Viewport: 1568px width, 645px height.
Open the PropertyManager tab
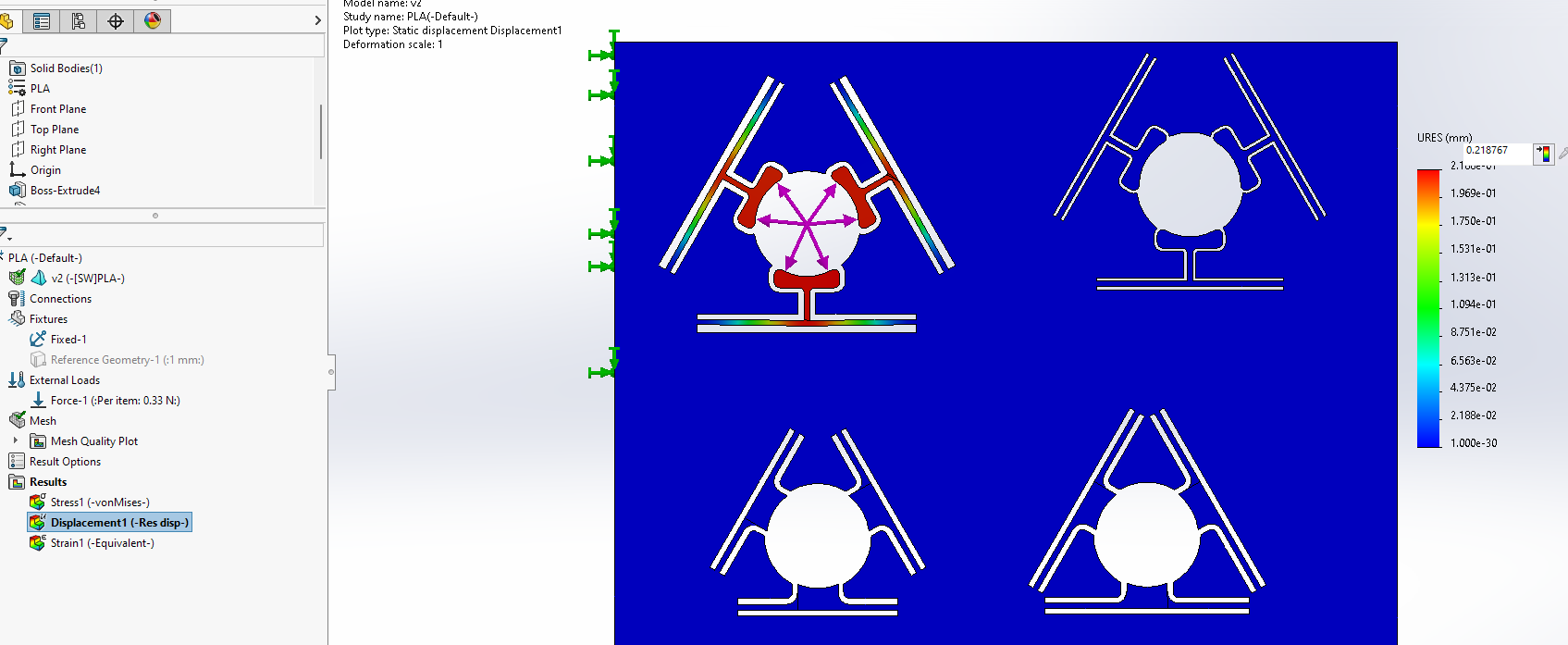pos(42,20)
